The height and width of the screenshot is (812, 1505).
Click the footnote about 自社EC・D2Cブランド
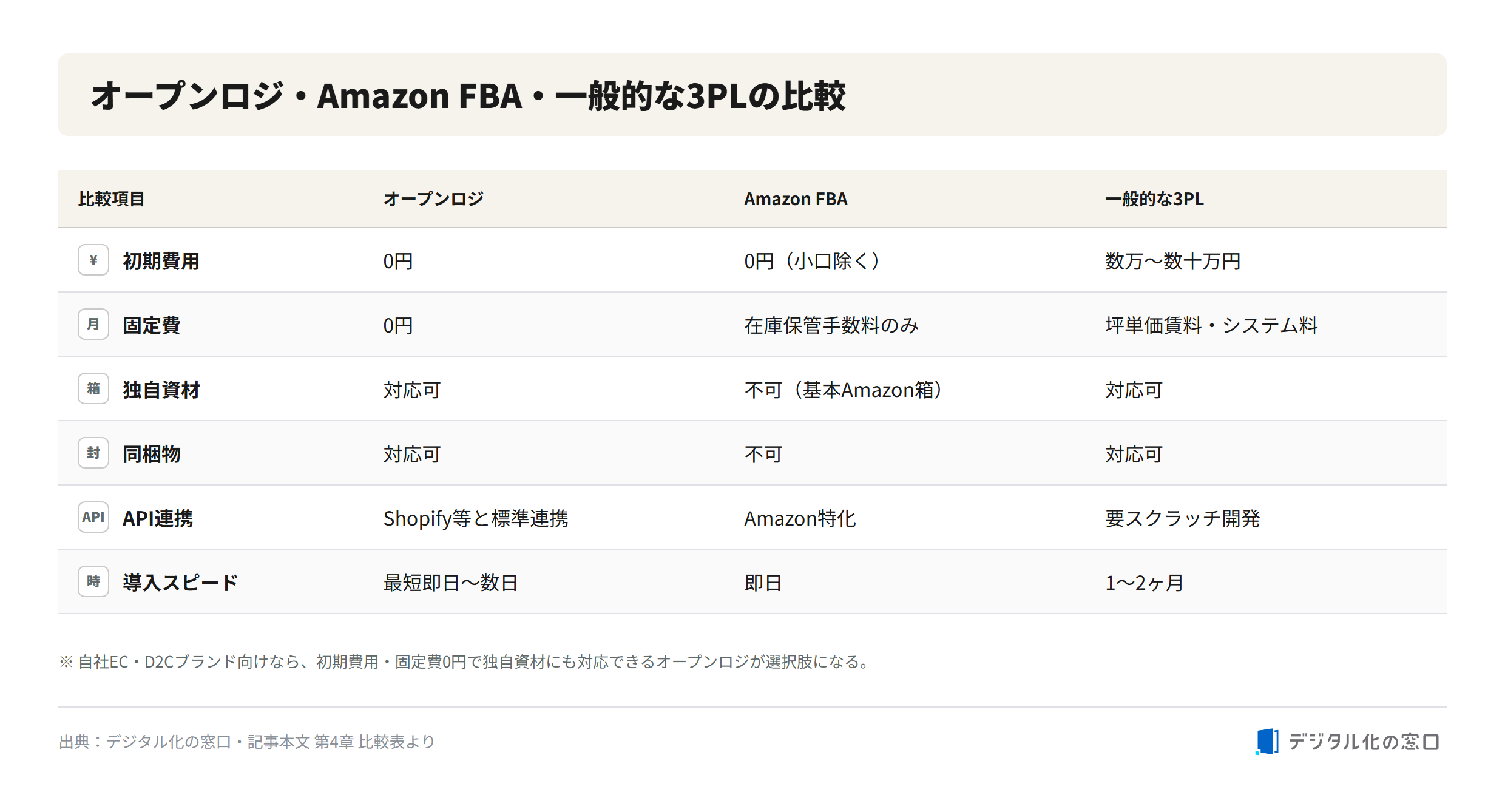pos(466,661)
